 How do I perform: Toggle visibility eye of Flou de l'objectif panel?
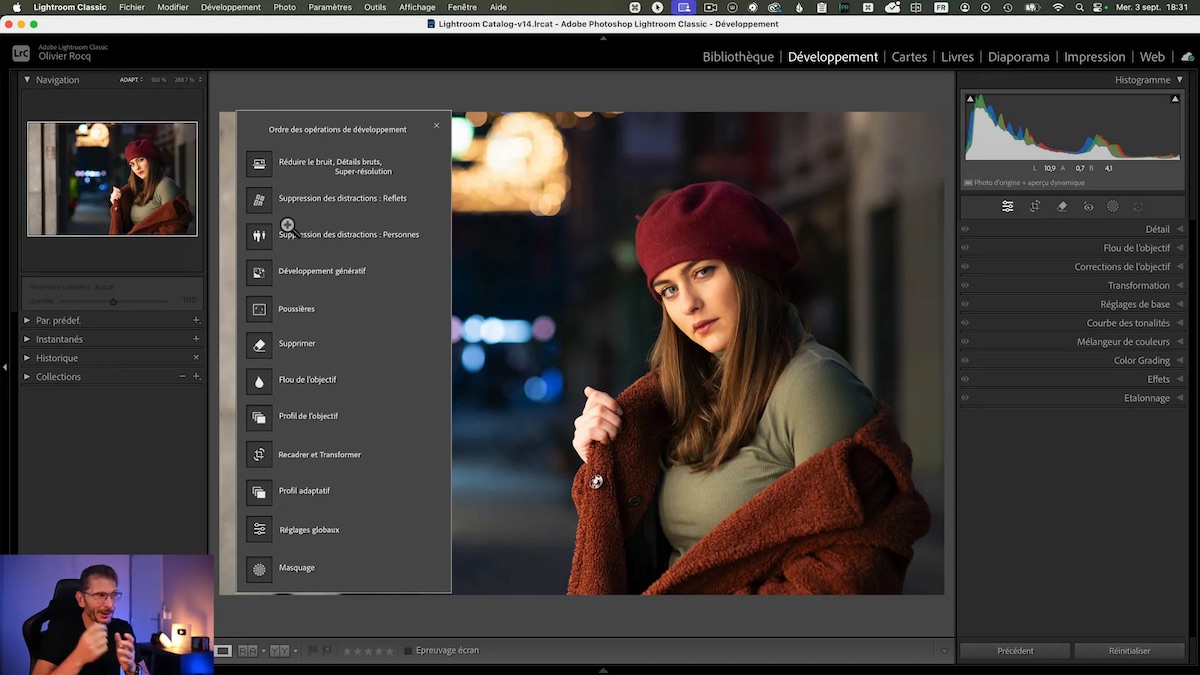[965, 248]
